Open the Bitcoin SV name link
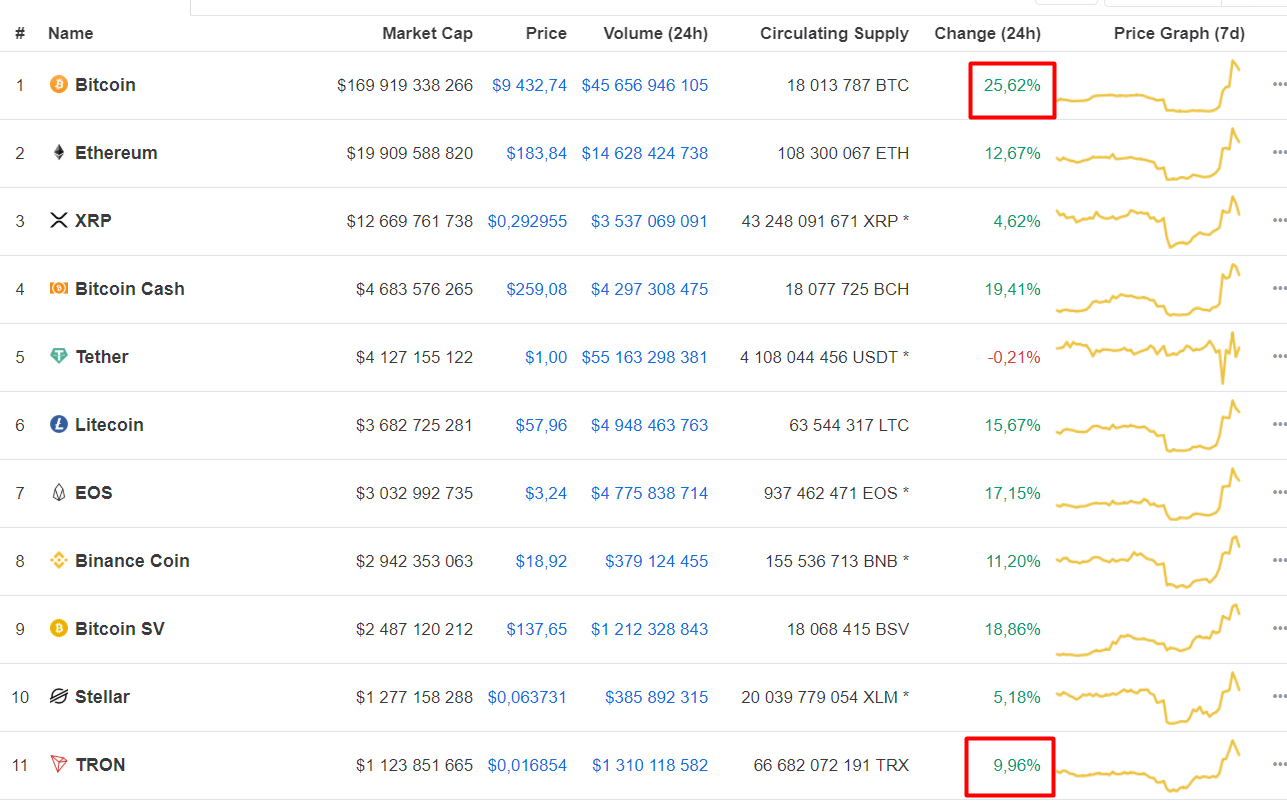 coord(120,629)
